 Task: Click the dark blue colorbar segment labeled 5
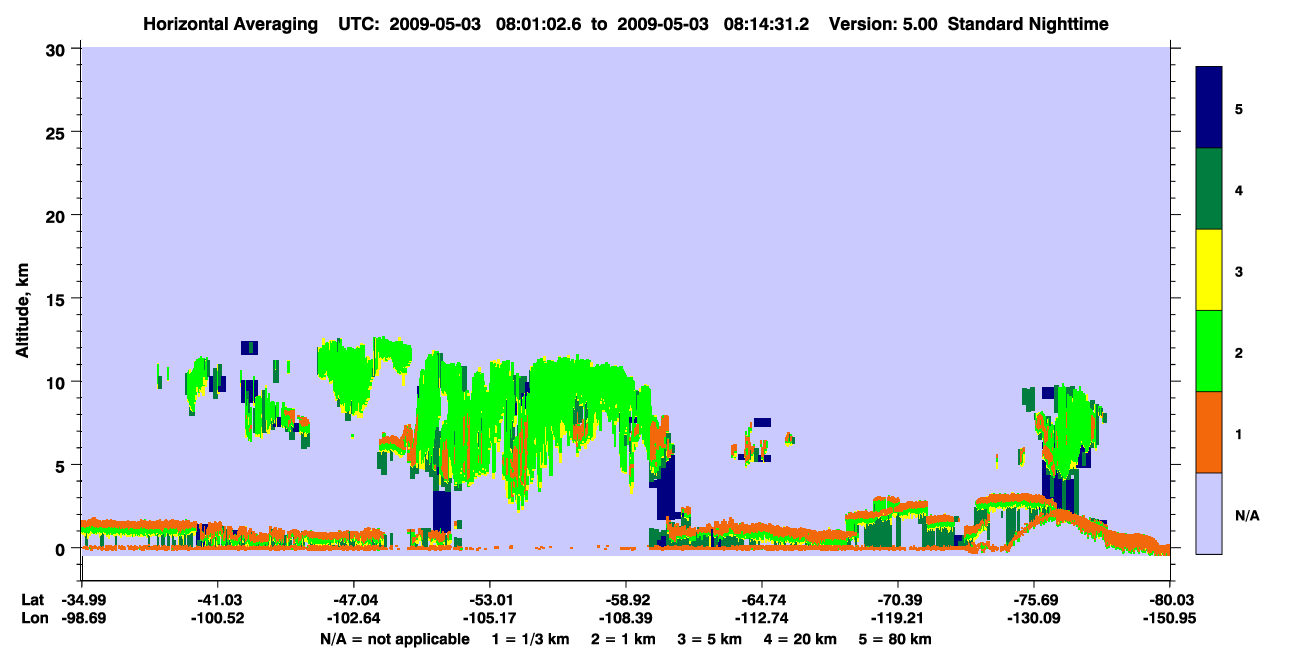[1209, 108]
